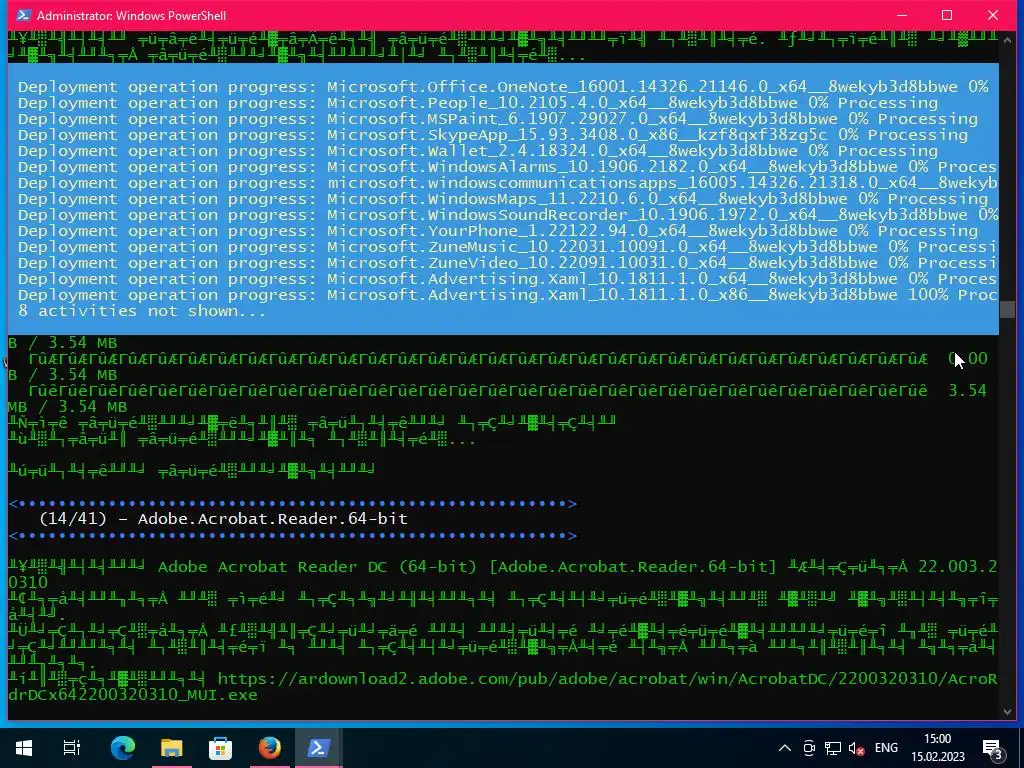Click the window title 'Administrator: Windows PowerShell'
Image resolution: width=1024 pixels, height=768 pixels.
point(131,16)
